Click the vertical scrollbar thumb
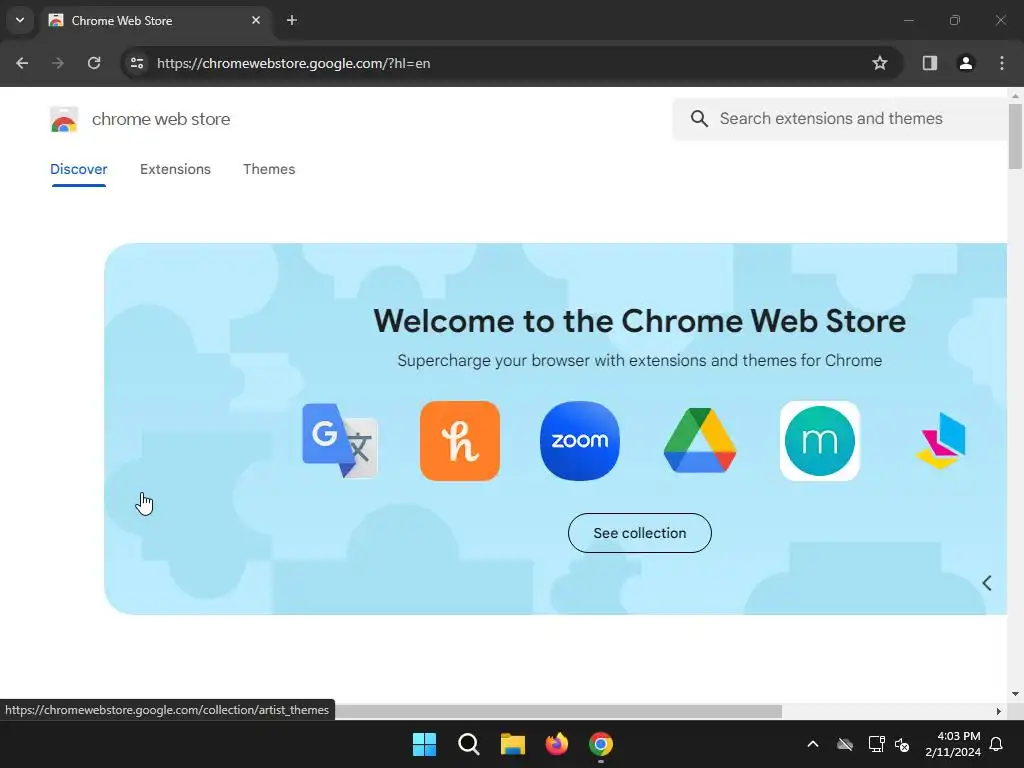This screenshot has width=1024, height=768. (x=1015, y=136)
